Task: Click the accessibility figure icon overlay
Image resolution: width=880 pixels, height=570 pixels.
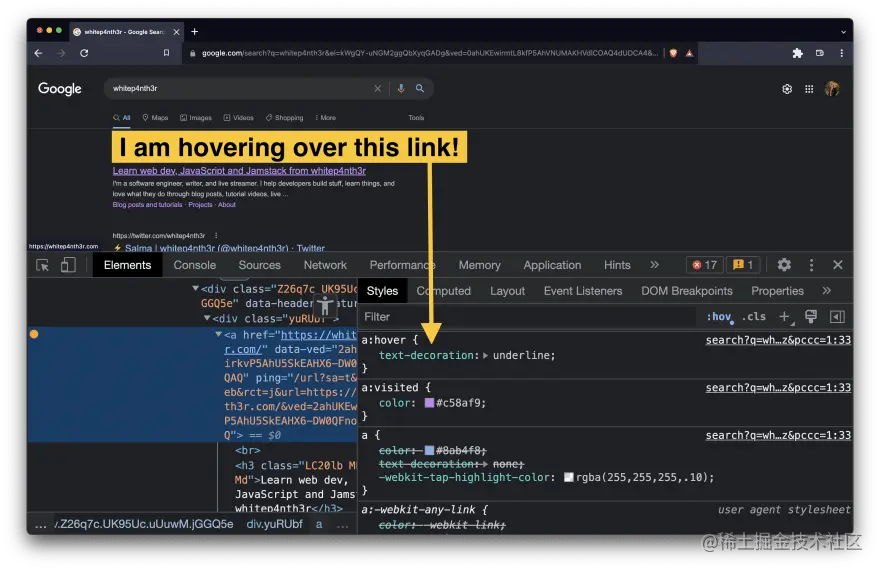Action: [x=325, y=306]
